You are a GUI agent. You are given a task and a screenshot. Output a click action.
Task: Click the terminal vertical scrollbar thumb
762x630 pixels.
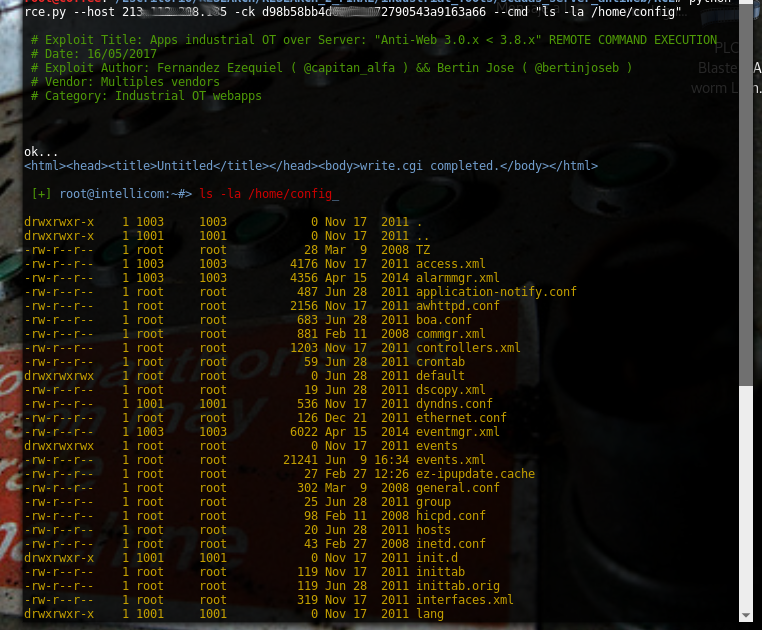(x=745, y=193)
